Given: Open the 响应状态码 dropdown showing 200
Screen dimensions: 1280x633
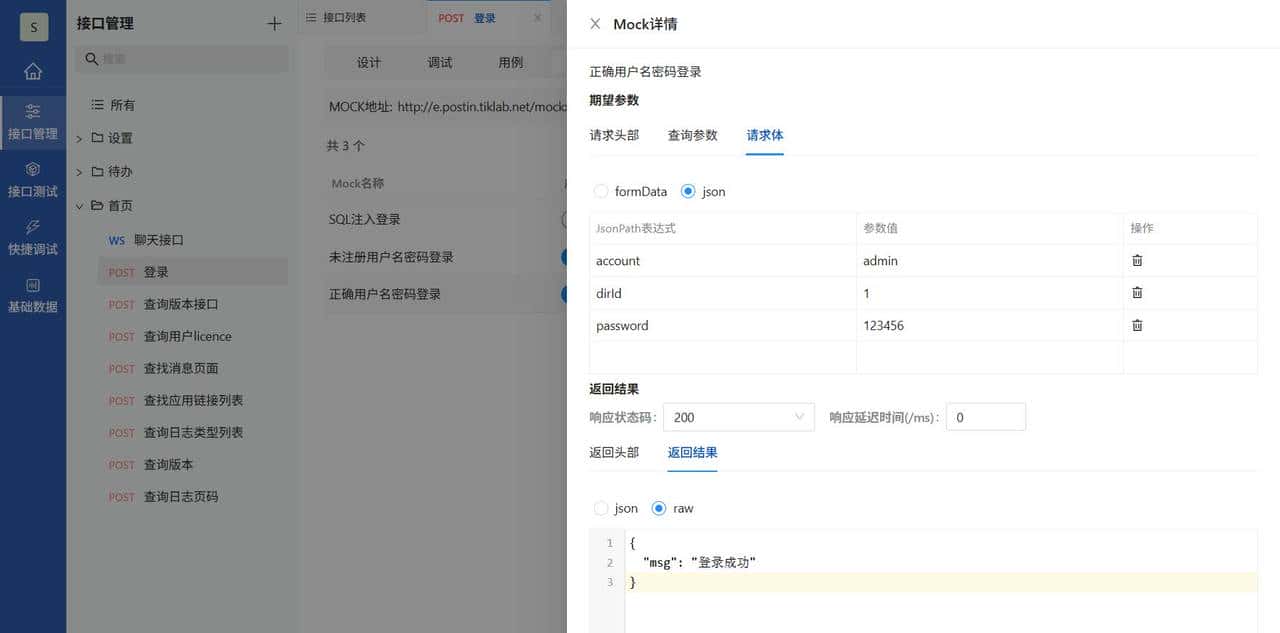Looking at the screenshot, I should pyautogui.click(x=738, y=417).
